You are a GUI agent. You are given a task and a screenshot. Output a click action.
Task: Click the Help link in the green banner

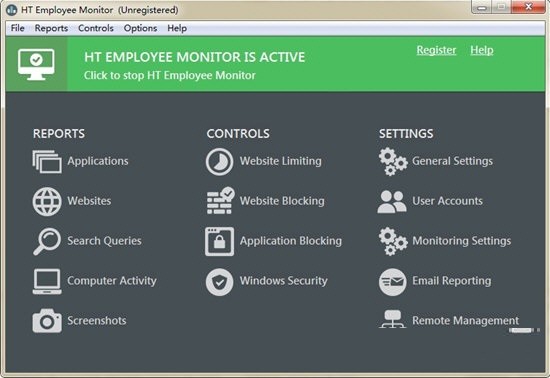coord(482,50)
